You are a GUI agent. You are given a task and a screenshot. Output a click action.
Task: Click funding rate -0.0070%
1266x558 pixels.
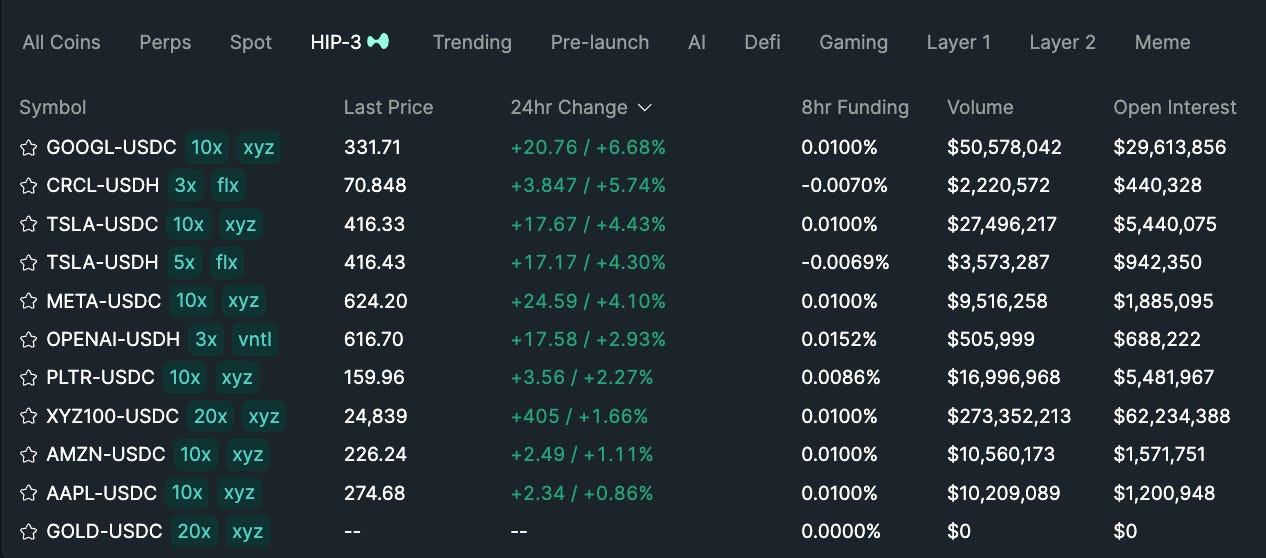click(844, 186)
